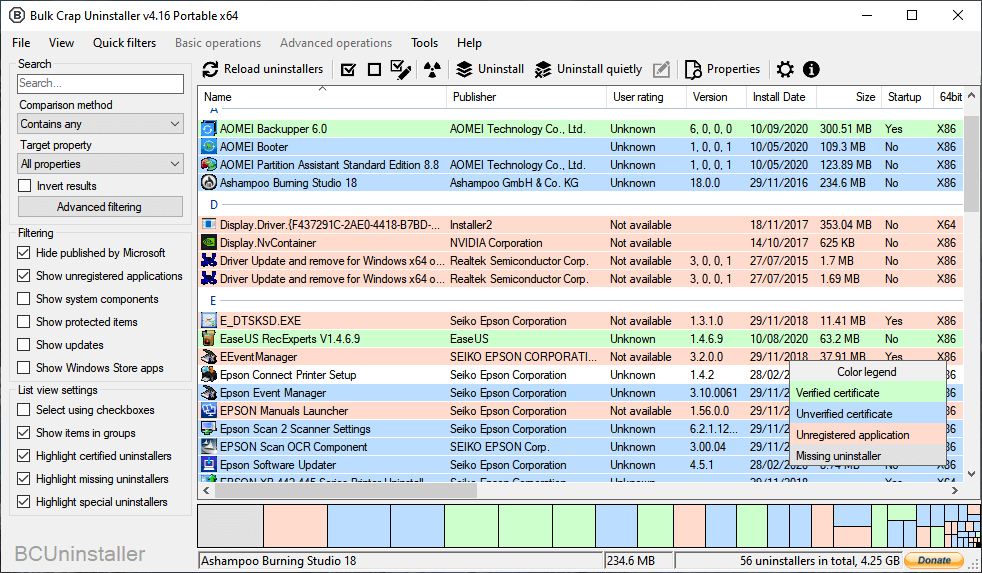Click the Uninstall quietly icon
Screen dimensions: 982x573
pyautogui.click(x=543, y=70)
